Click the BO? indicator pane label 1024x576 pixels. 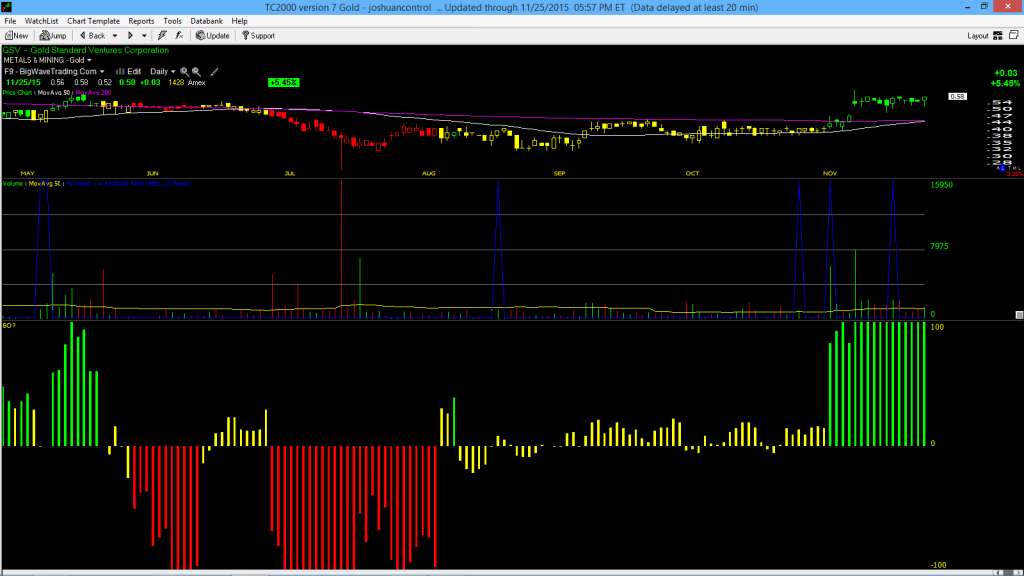9,325
